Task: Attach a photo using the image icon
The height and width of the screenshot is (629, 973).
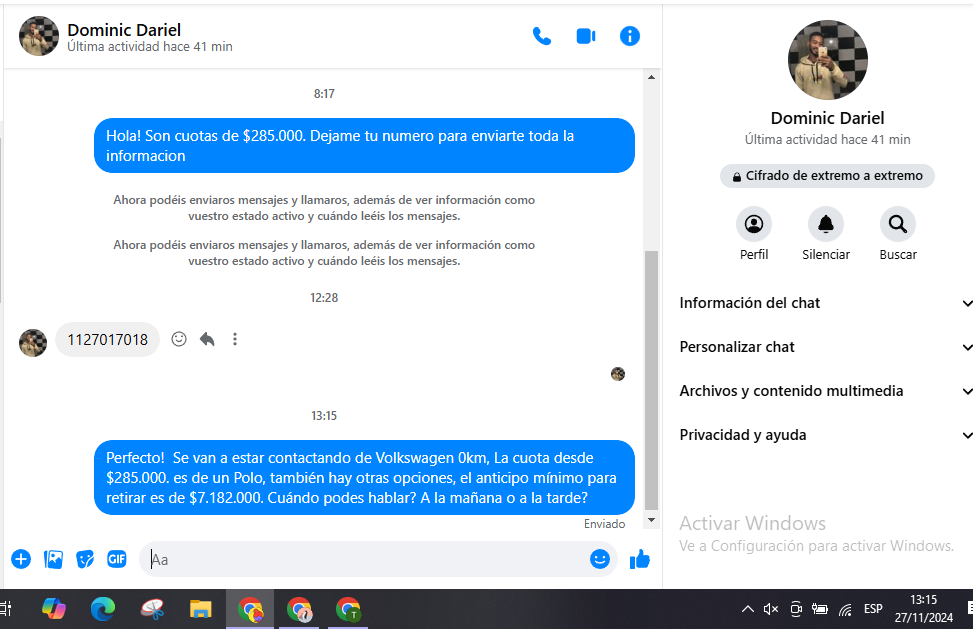Action: [x=53, y=559]
